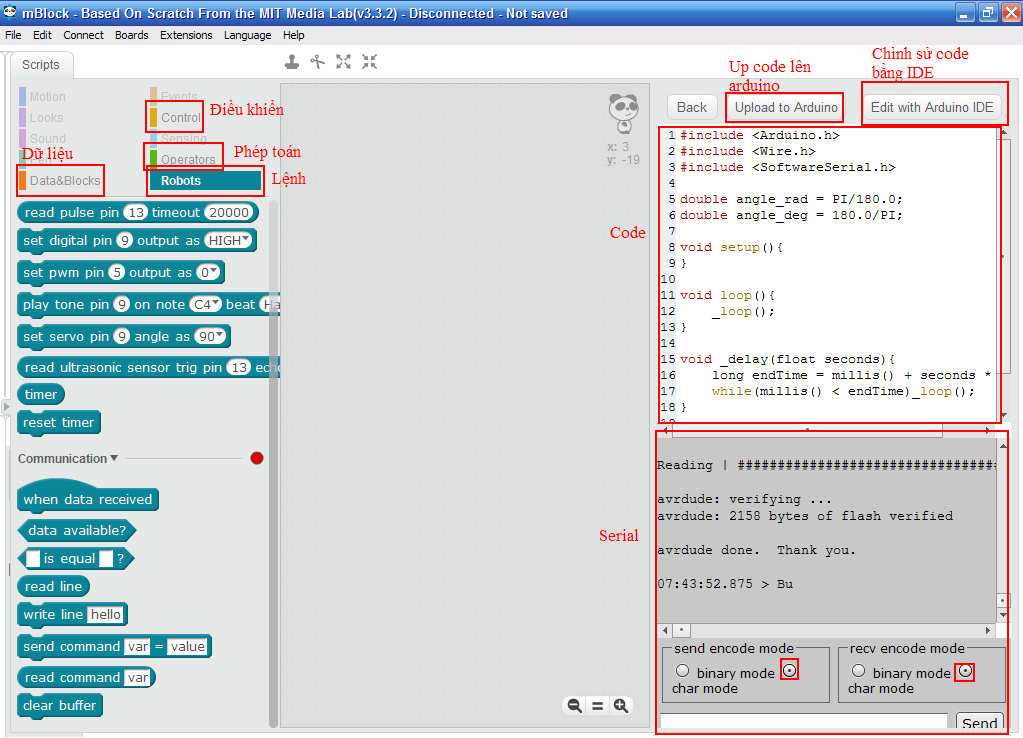Click the red Communication status dot
The width and height of the screenshot is (1023, 738).
point(257,458)
